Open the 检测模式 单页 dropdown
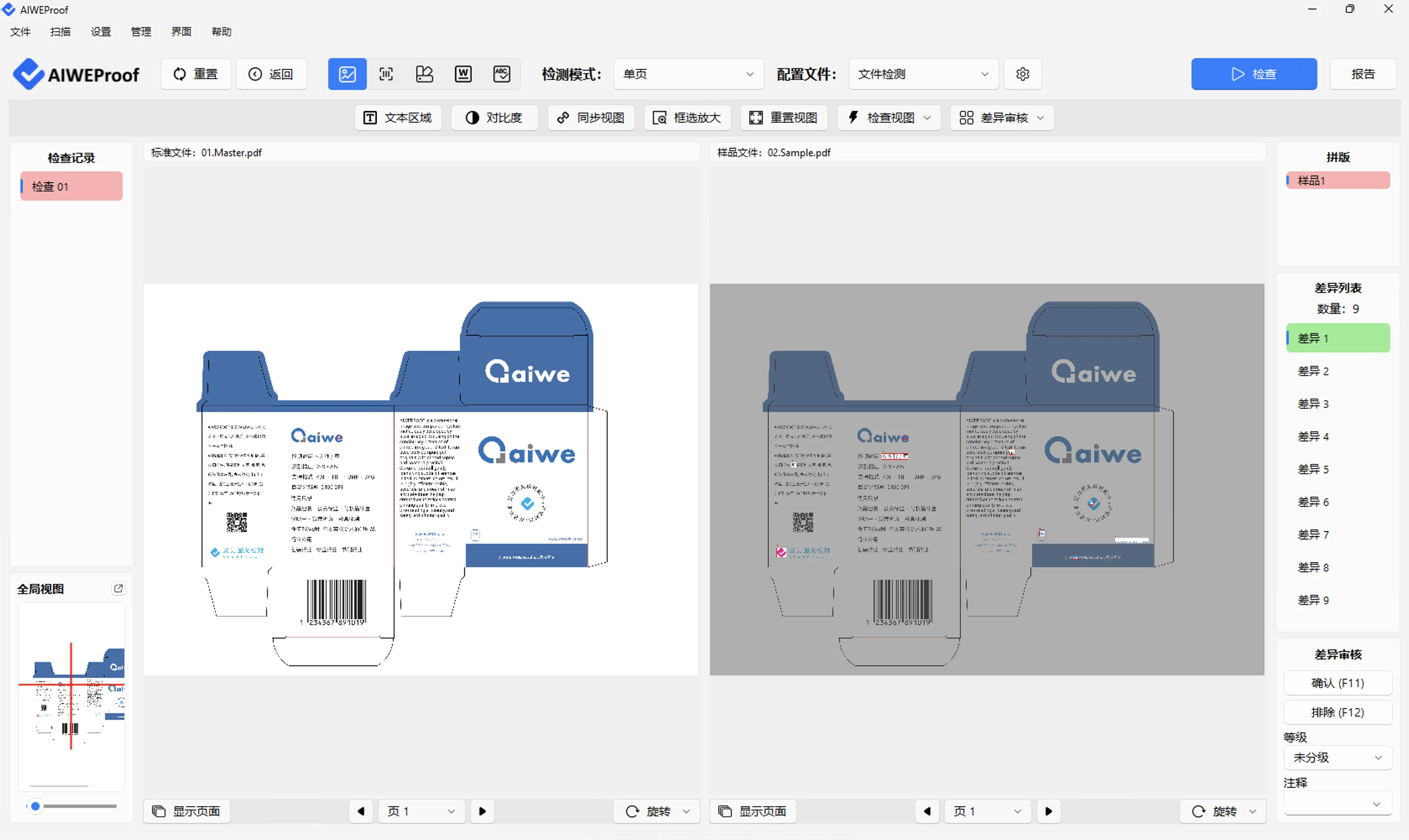 click(689, 74)
